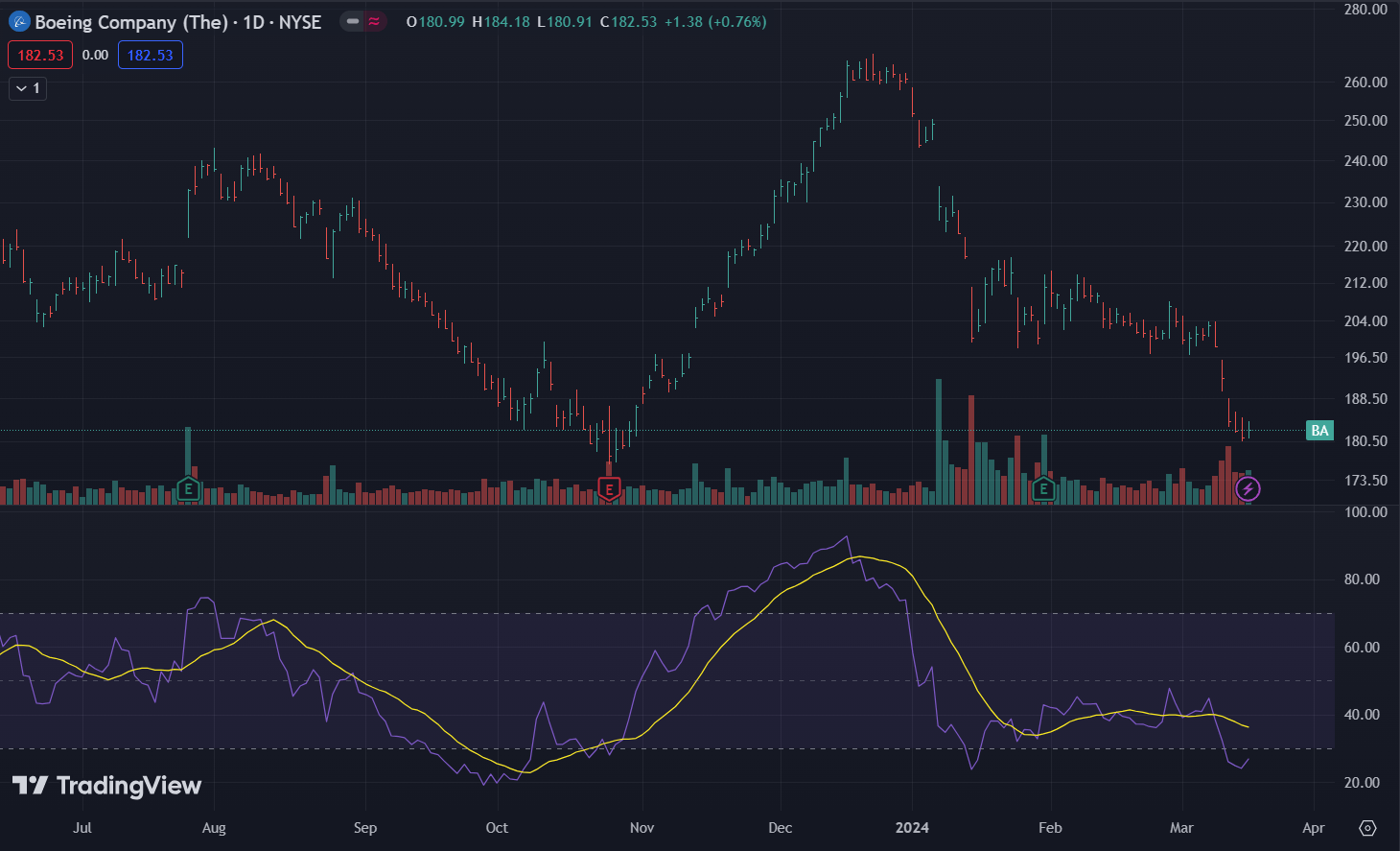Click the change value +1.38 (+0.76%)
Viewport: 1400px width, 851px height.
coord(715,21)
